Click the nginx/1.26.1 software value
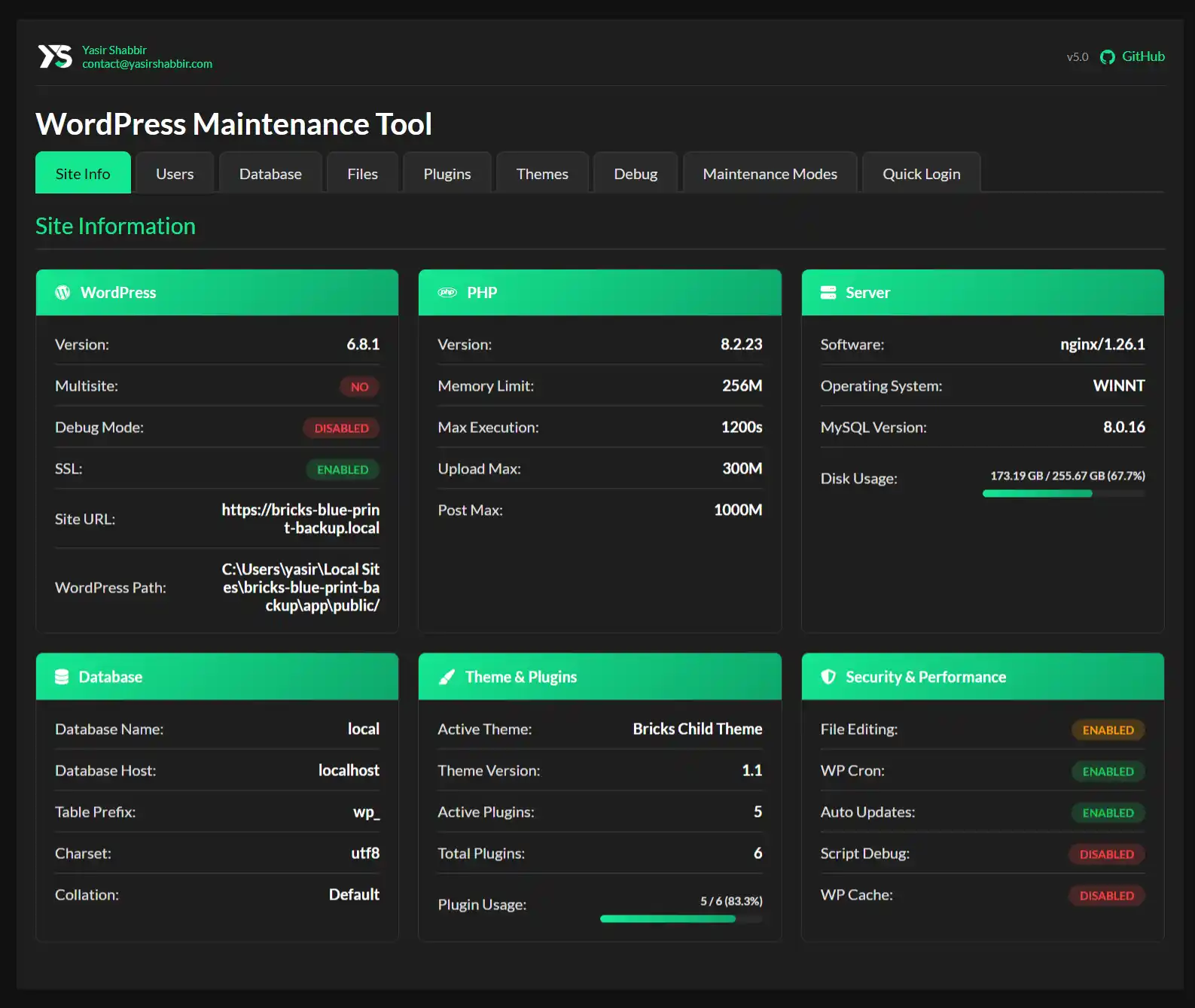Viewport: 1195px width, 1008px height. pos(1102,344)
